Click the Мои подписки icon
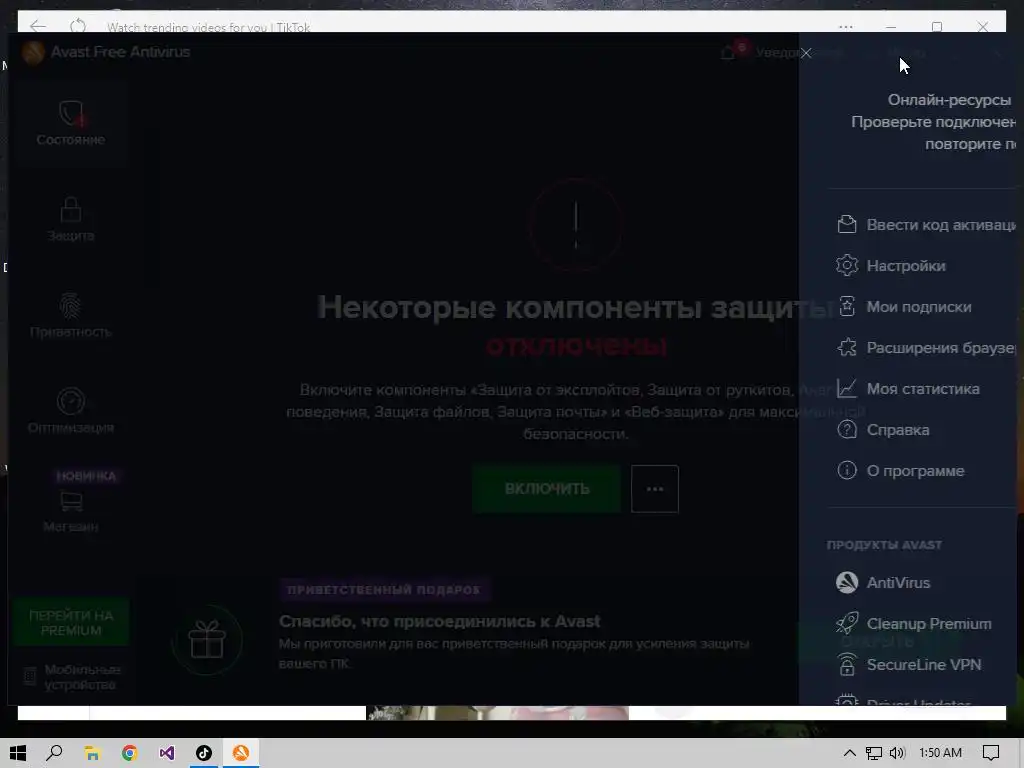The height and width of the screenshot is (768, 1024). pyautogui.click(x=847, y=306)
